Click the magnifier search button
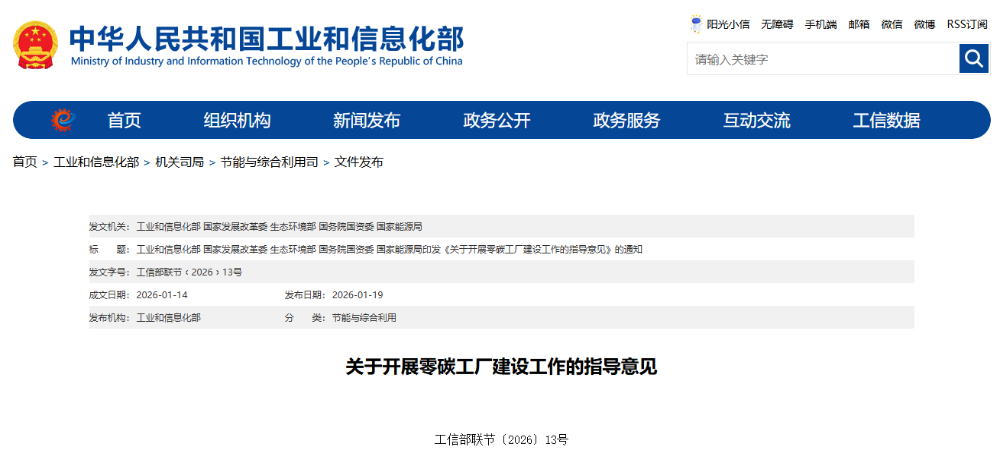1000x469 pixels. point(973,59)
